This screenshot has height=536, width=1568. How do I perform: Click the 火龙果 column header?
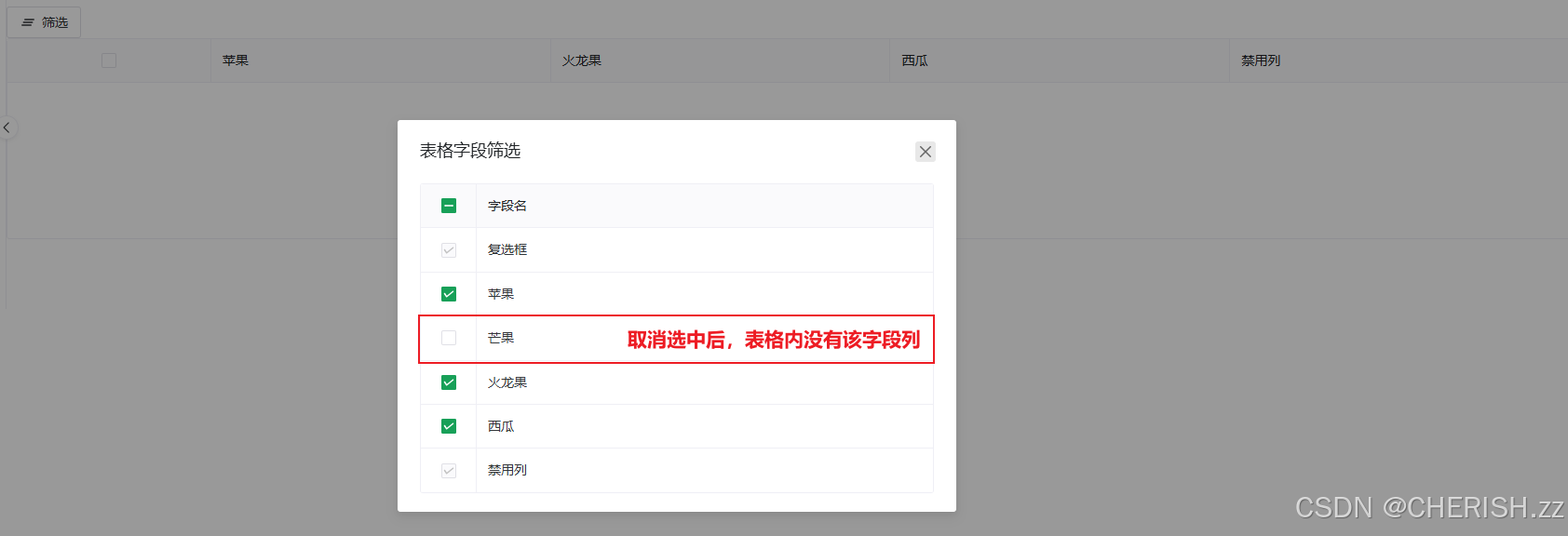582,60
